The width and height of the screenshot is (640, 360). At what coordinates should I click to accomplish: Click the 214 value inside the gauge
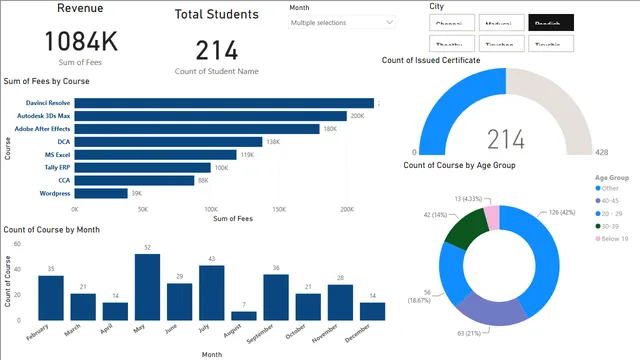[x=506, y=139]
